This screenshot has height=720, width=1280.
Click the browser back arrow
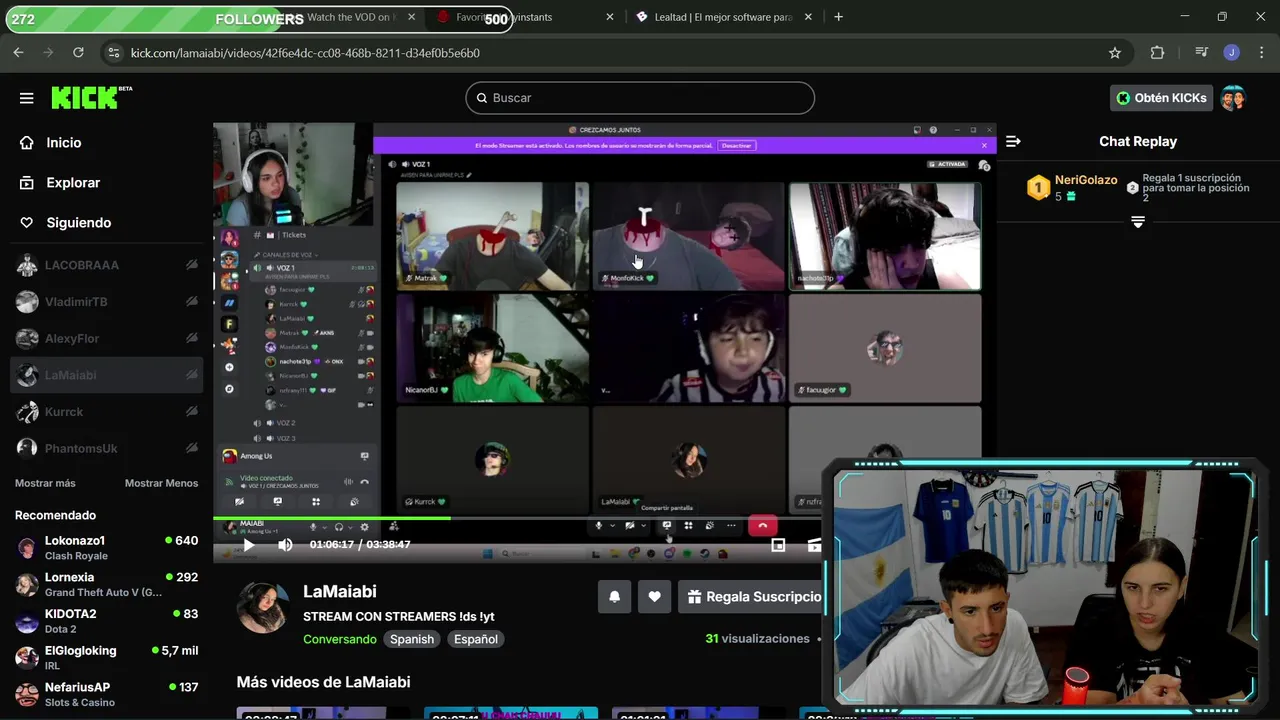pyautogui.click(x=18, y=53)
